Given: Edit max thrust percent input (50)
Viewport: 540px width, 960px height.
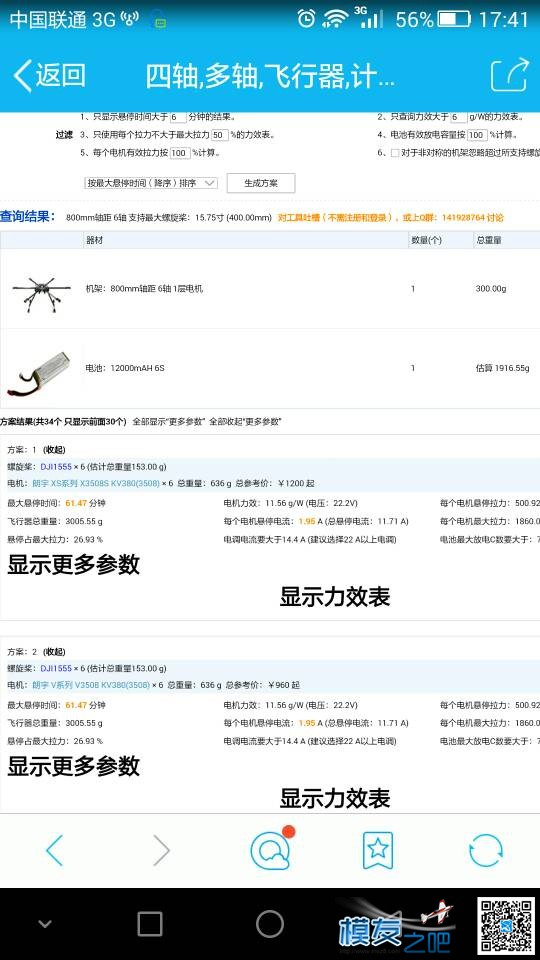Looking at the screenshot, I should pyautogui.click(x=220, y=135).
